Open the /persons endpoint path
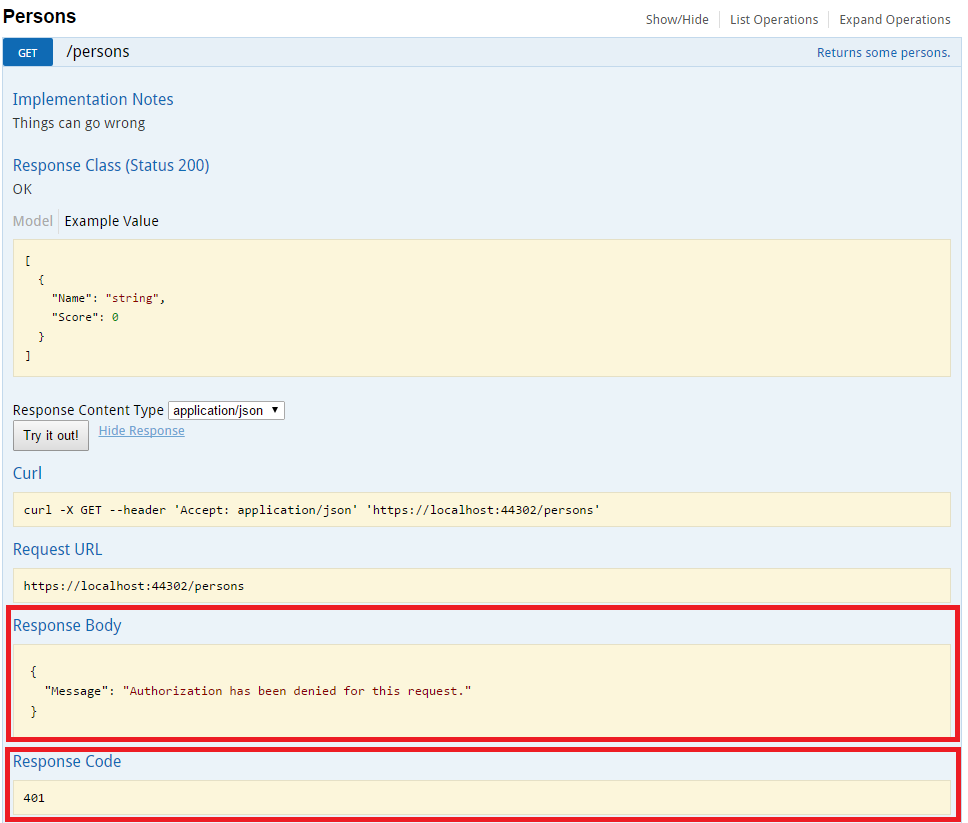Screen dimensions: 968x823 pyautogui.click(x=98, y=51)
